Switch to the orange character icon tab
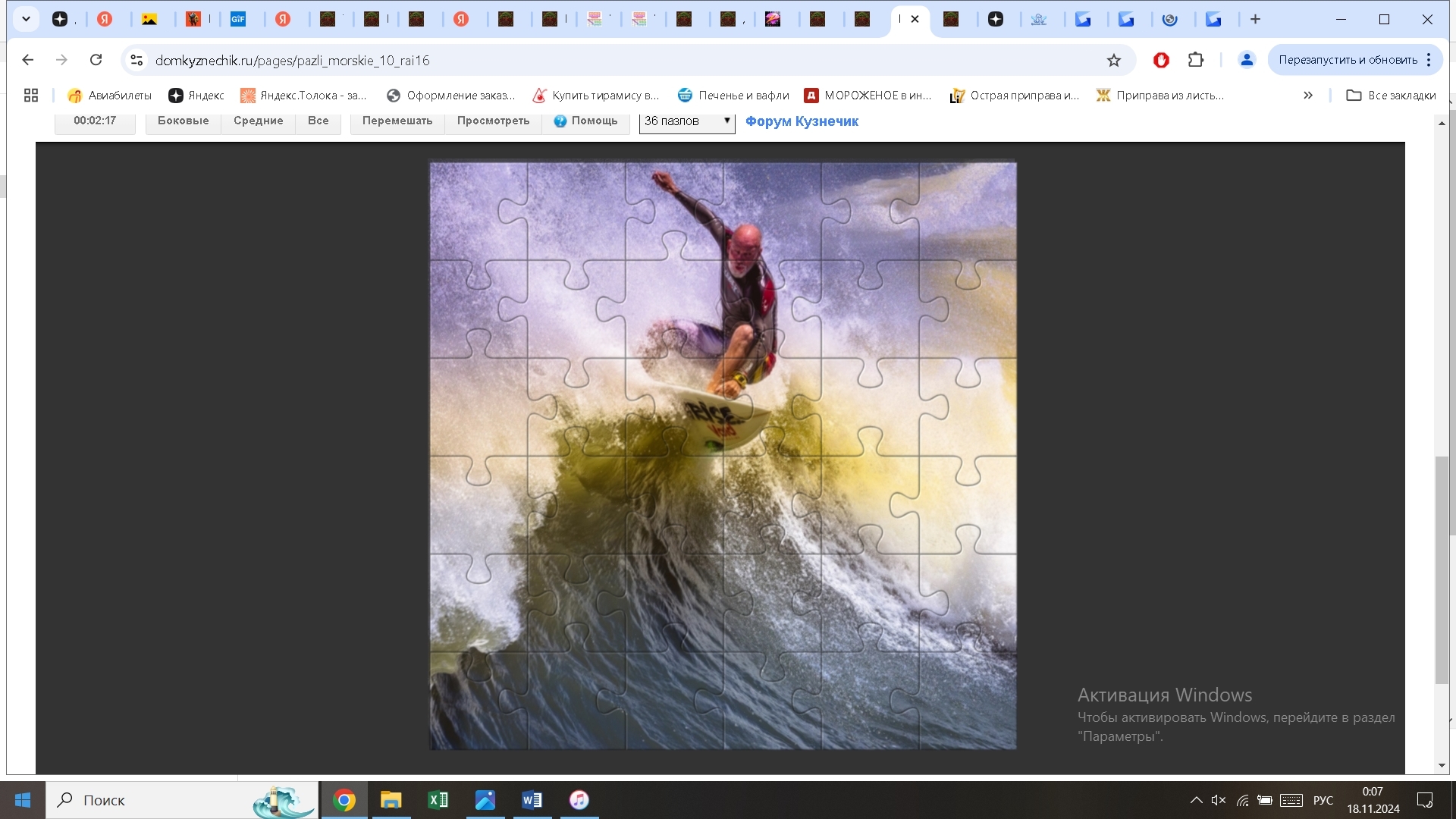The height and width of the screenshot is (819, 1456). [x=194, y=19]
